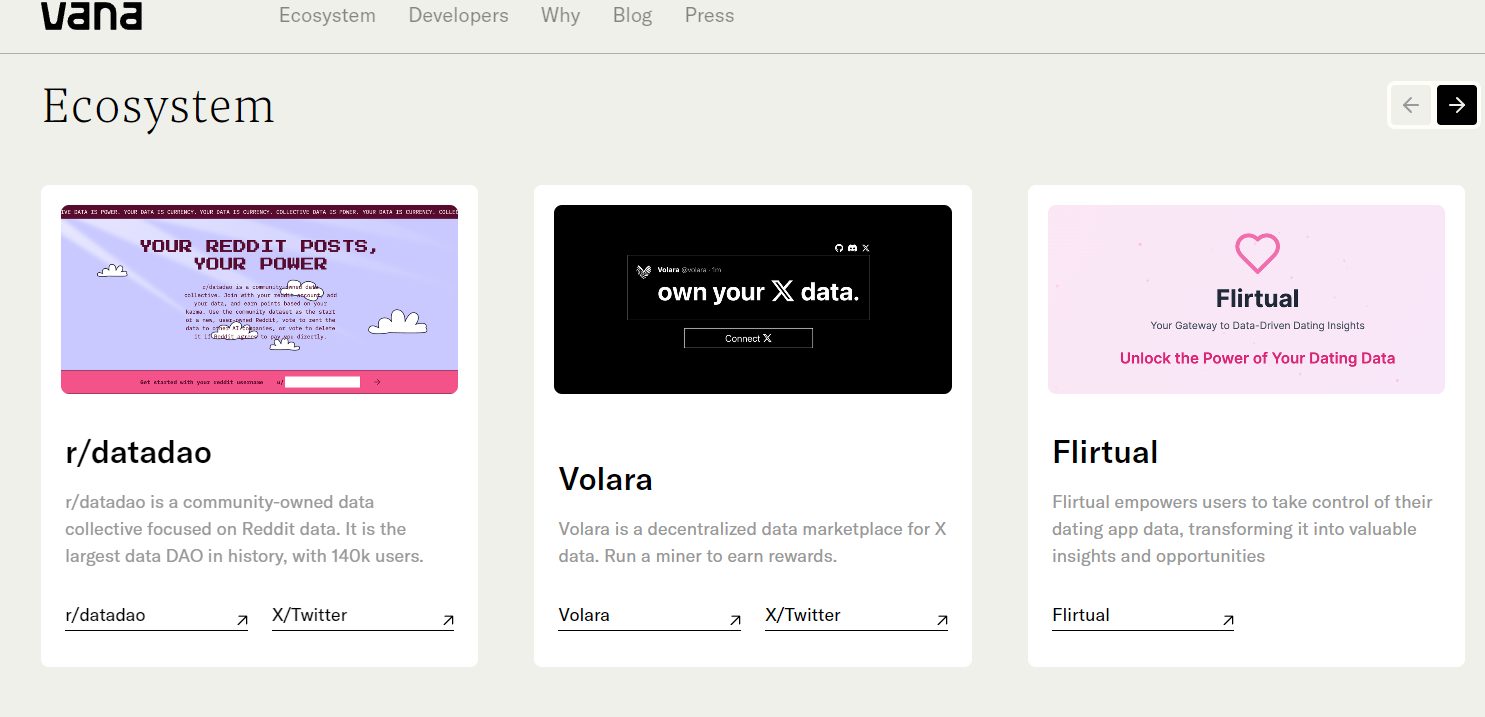Click arrow icon beside Volara card's X/Twitter

click(941, 620)
